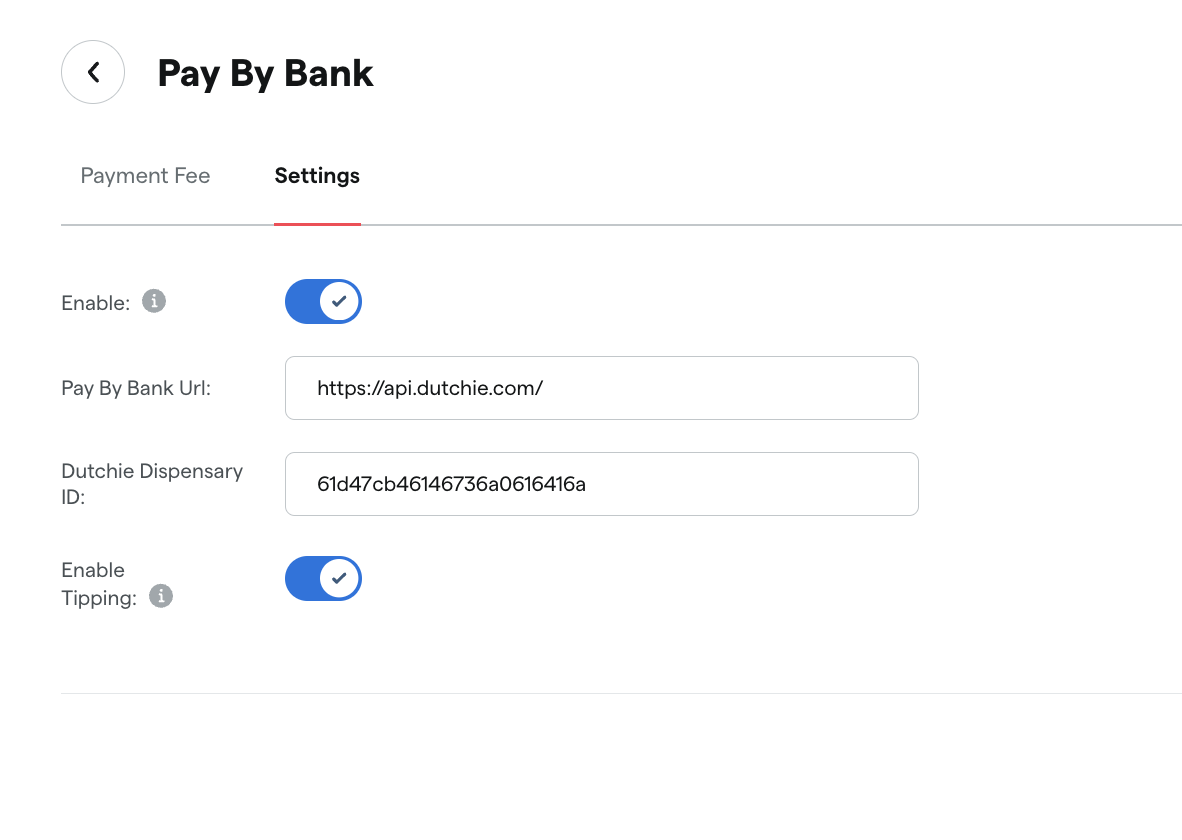1182x840 pixels.
Task: Disable the Enable Tipping toggle
Action: click(x=323, y=578)
